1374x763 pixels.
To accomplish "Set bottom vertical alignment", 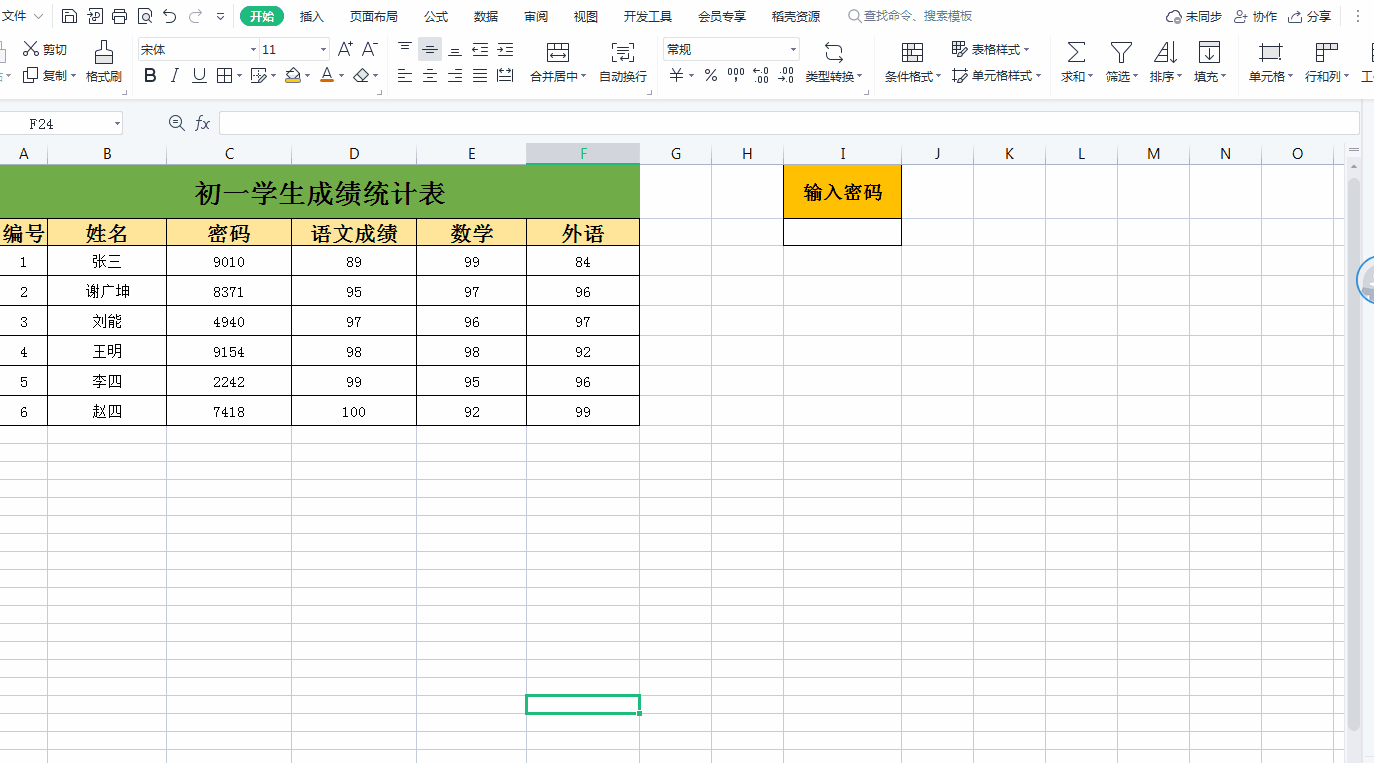I will click(455, 49).
